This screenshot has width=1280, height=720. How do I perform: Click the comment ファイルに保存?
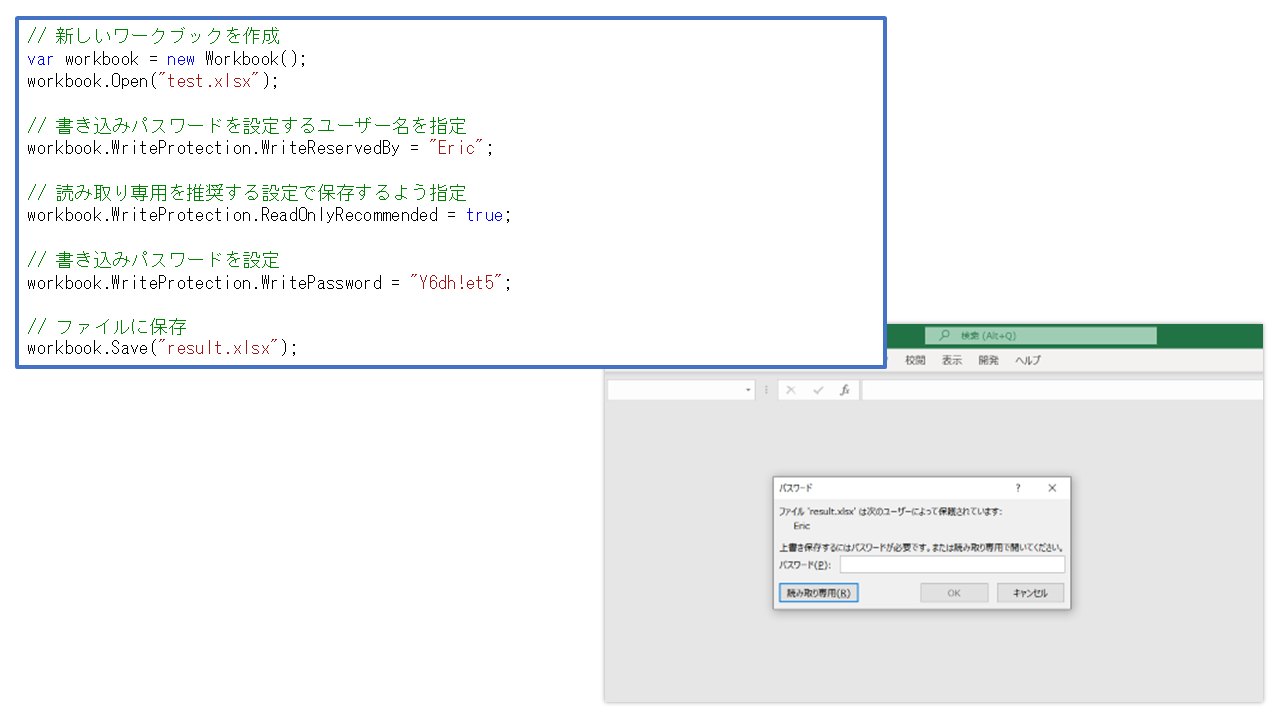[107, 326]
